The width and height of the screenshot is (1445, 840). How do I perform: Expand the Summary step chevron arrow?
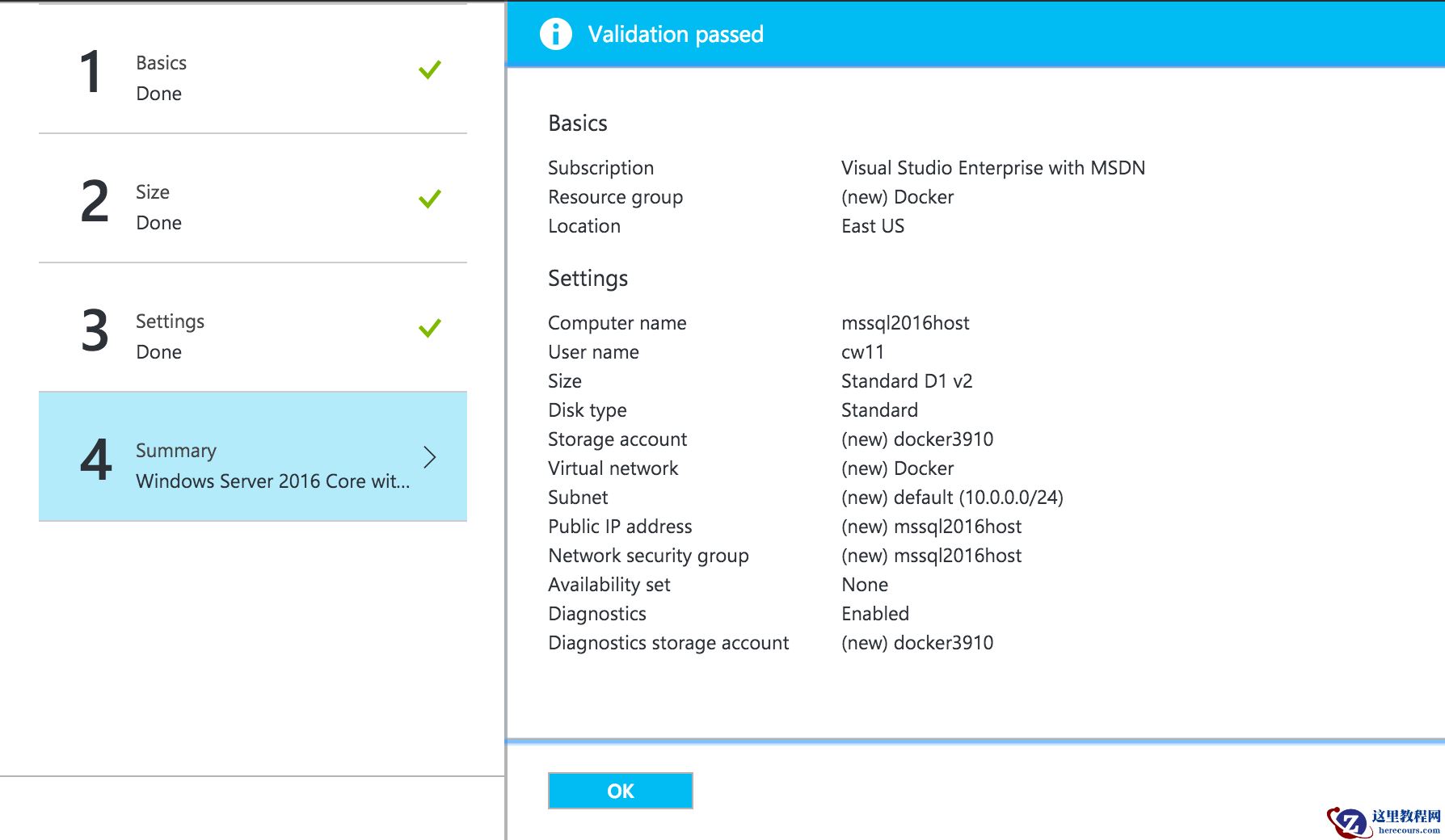tap(430, 457)
